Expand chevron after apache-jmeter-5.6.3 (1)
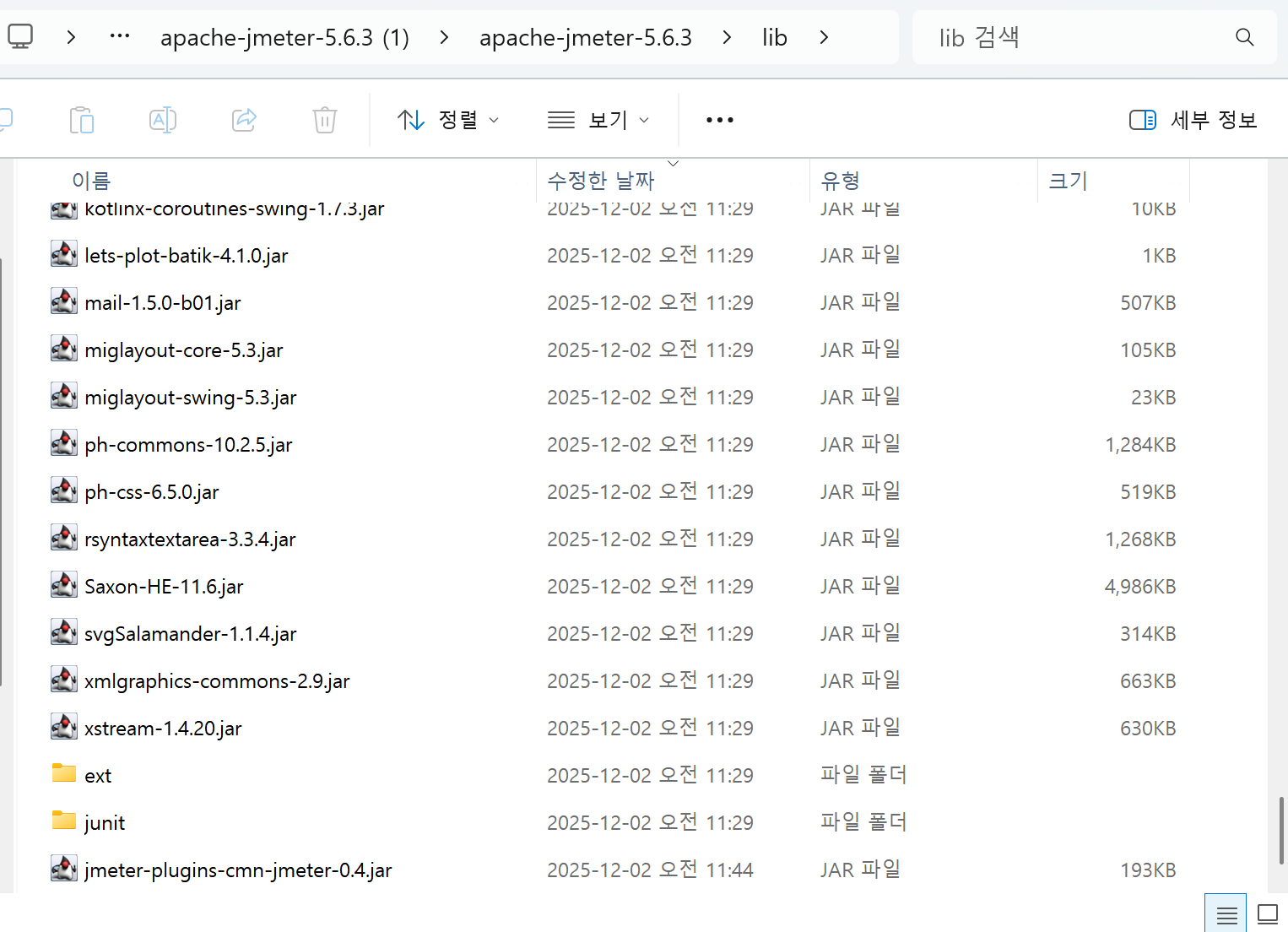 (444, 37)
